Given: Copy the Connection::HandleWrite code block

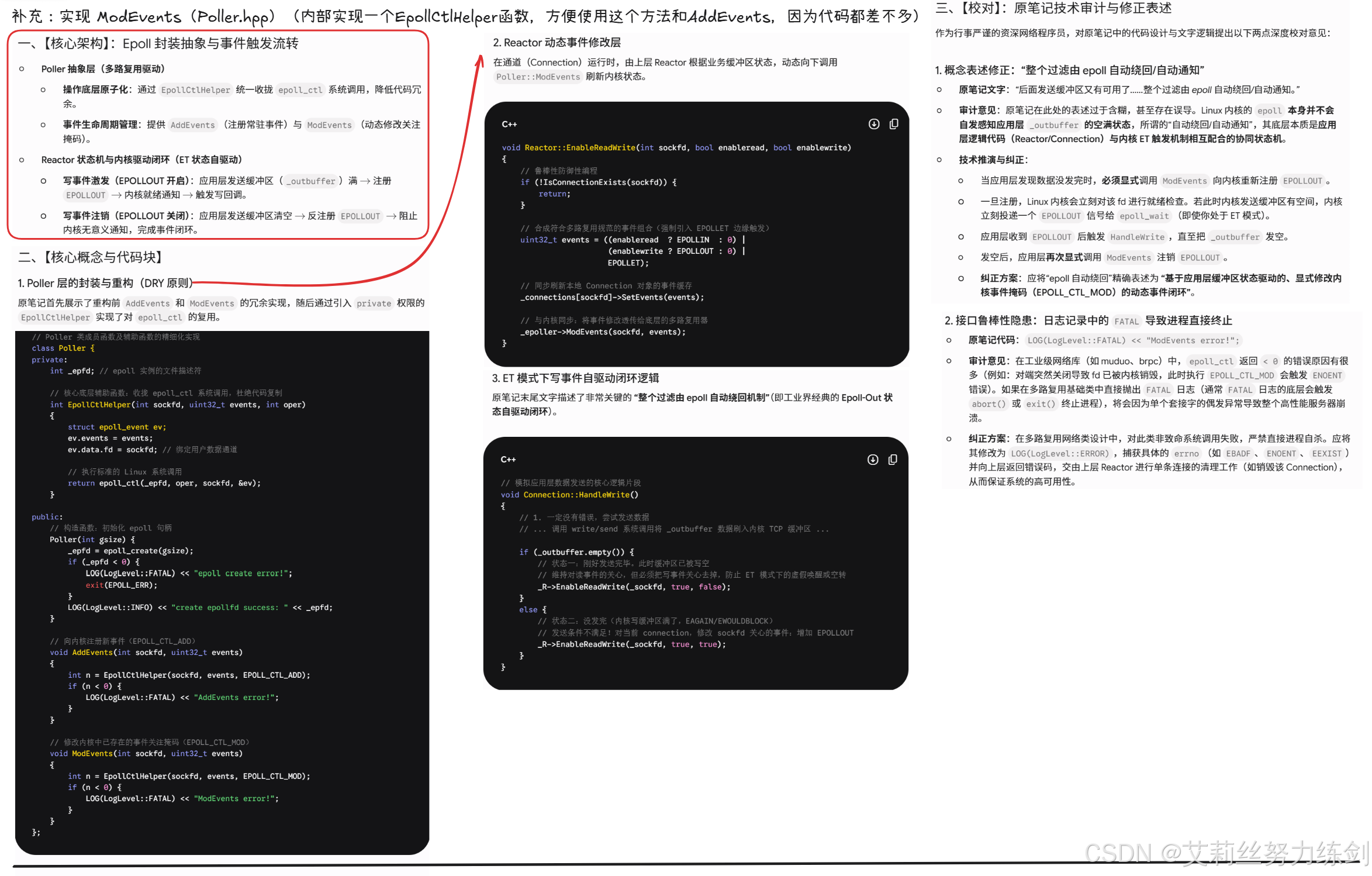Looking at the screenshot, I should pos(893,460).
